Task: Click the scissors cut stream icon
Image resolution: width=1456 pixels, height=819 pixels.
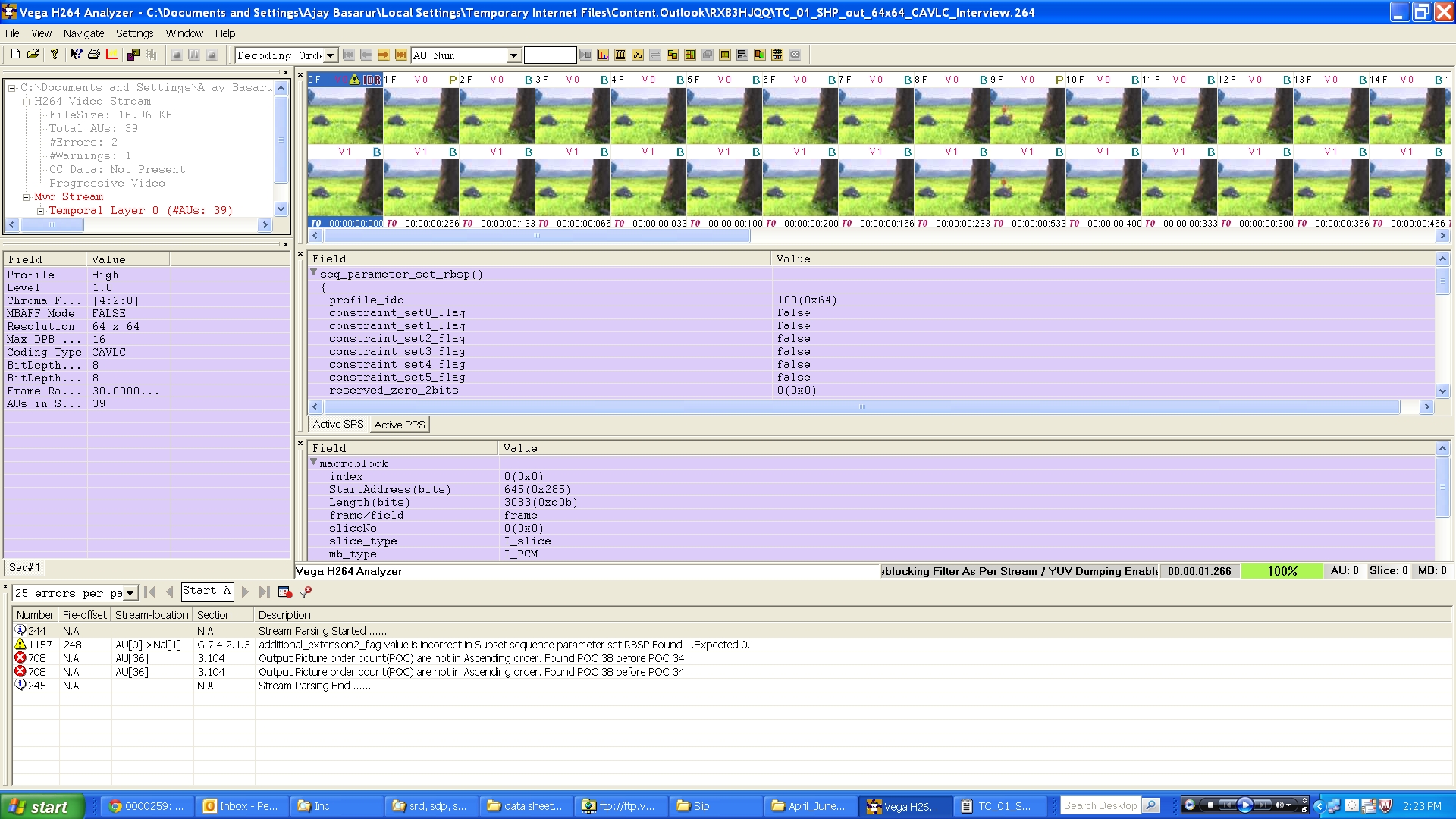Action: [638, 55]
